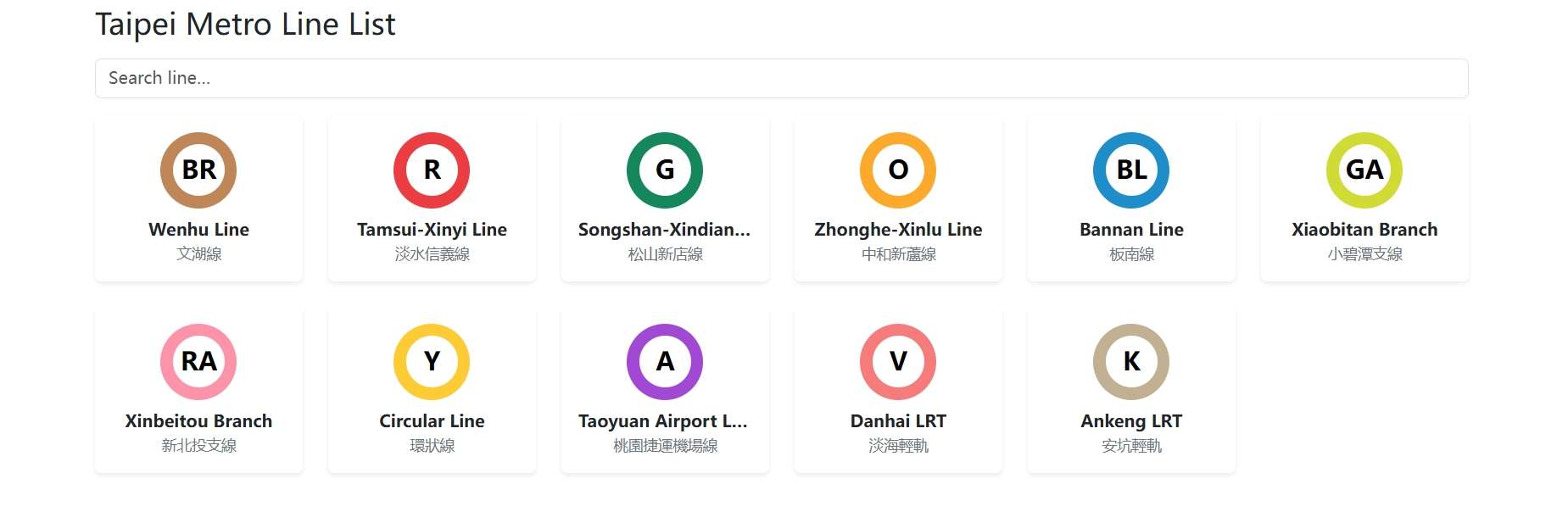Viewport: 1568px width, 523px height.
Task: Click the Xinbeitou Branch title text
Action: [198, 421]
